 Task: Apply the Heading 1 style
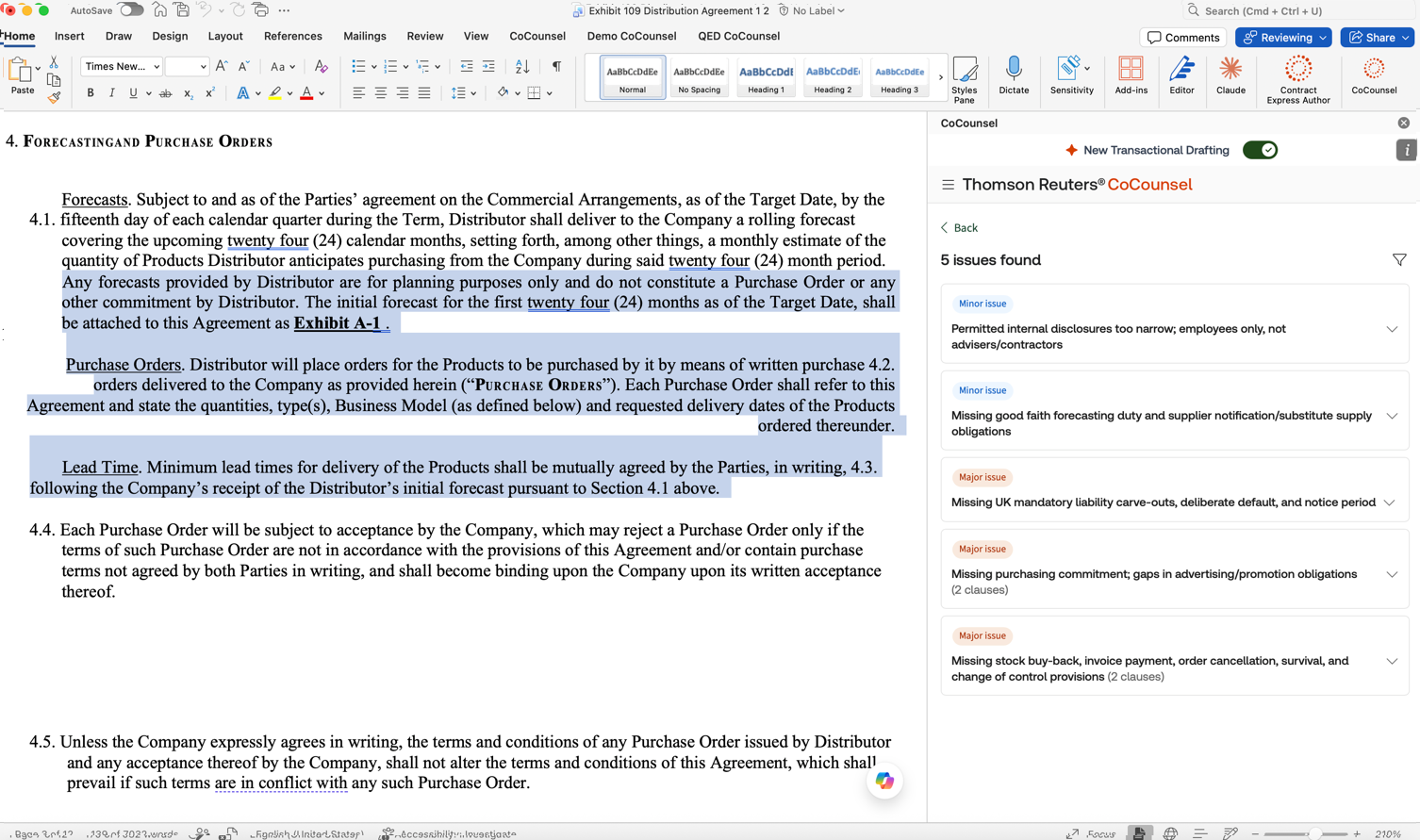click(x=766, y=76)
